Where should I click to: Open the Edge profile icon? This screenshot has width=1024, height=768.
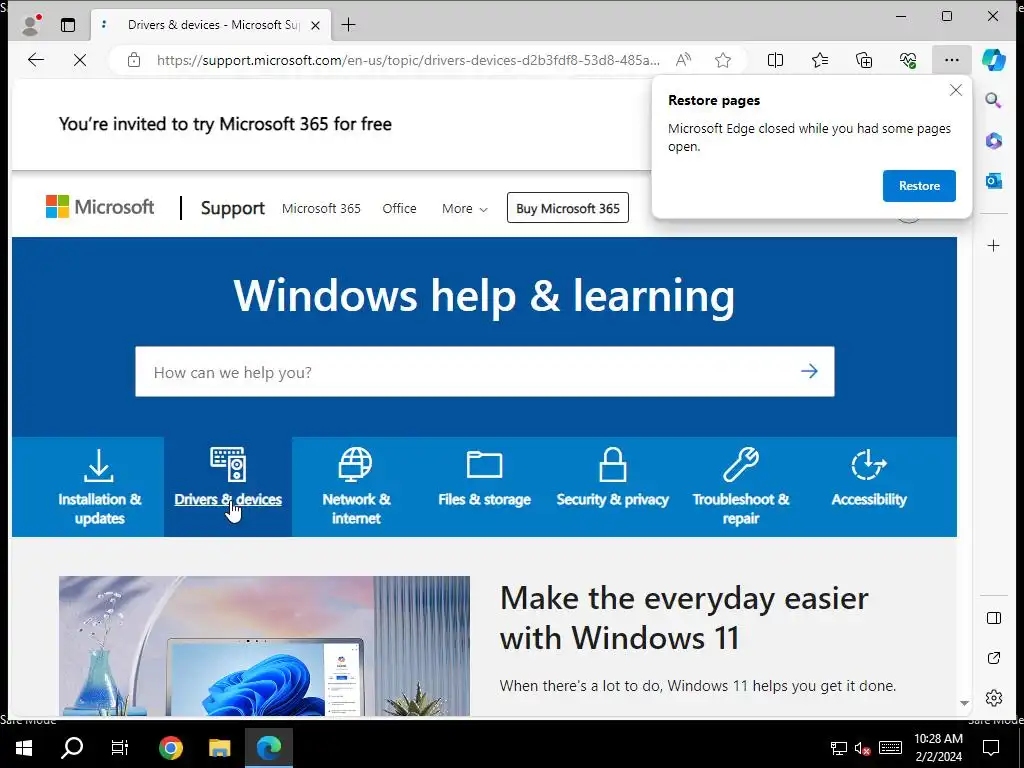[x=31, y=25]
